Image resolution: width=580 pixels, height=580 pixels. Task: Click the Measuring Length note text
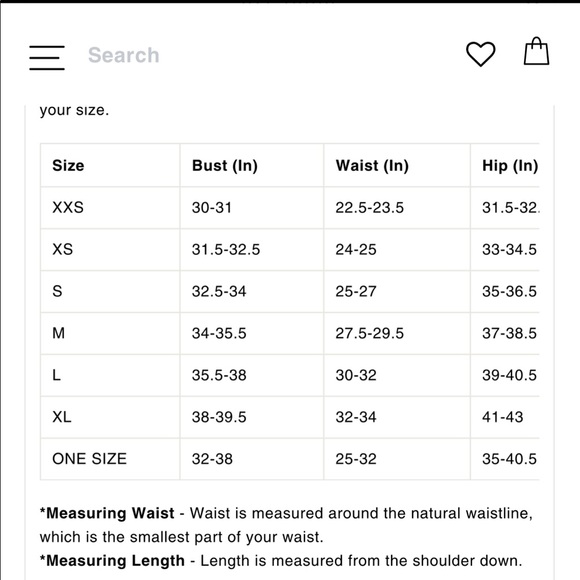click(281, 561)
